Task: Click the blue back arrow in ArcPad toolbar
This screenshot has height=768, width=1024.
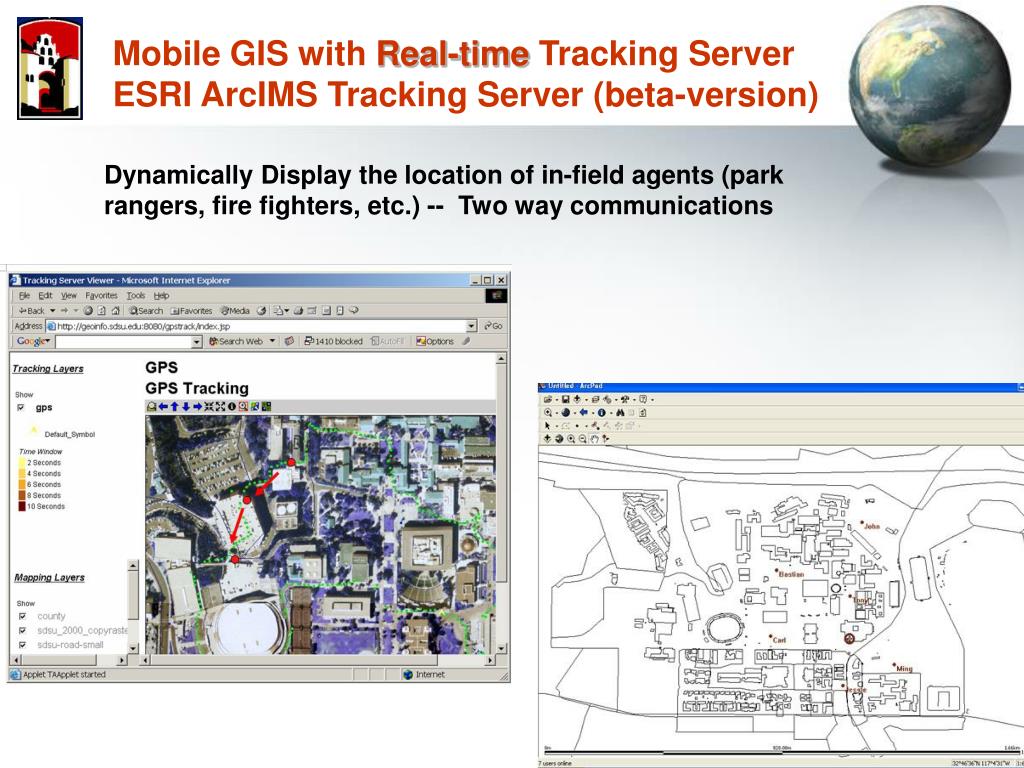Action: pos(584,413)
